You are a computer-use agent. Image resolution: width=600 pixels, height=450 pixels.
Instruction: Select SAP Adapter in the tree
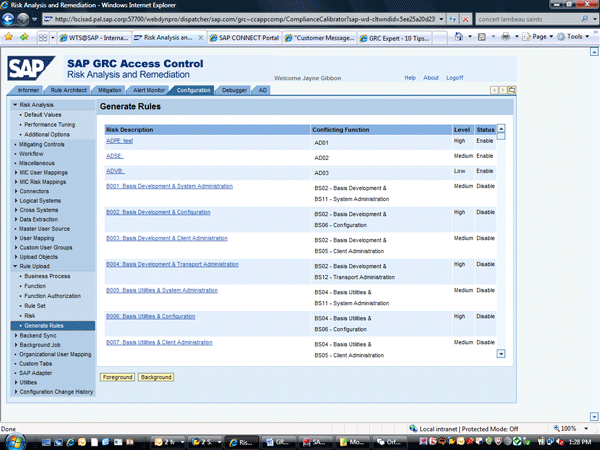click(x=35, y=373)
